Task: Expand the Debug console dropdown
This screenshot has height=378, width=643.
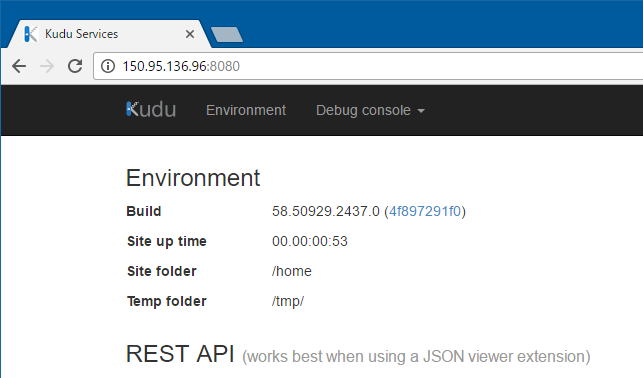Action: point(370,110)
